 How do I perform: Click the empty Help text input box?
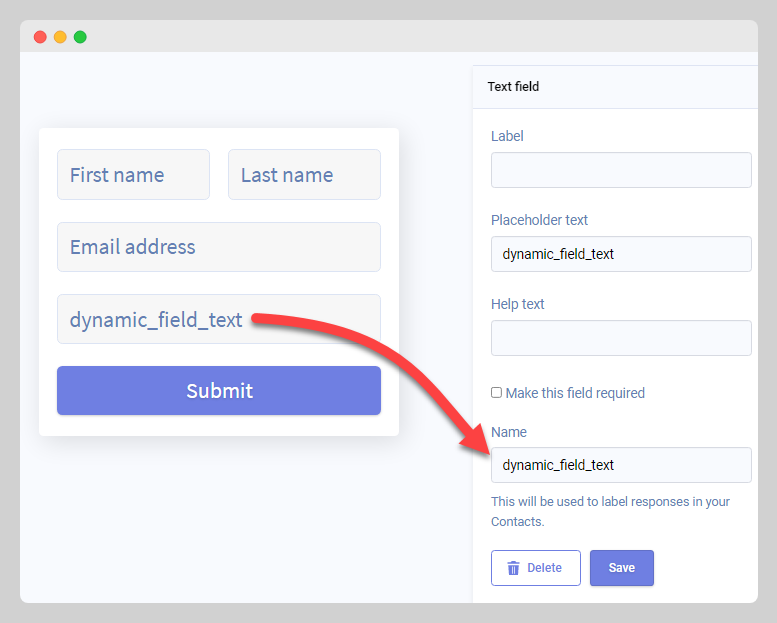click(620, 338)
